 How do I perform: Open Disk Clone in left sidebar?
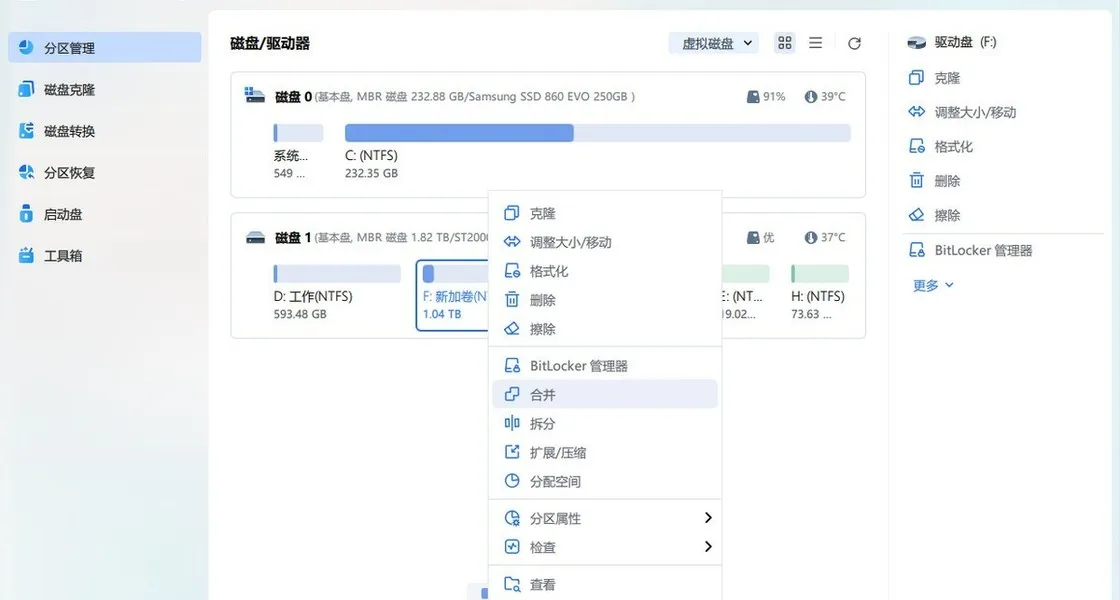tap(69, 90)
